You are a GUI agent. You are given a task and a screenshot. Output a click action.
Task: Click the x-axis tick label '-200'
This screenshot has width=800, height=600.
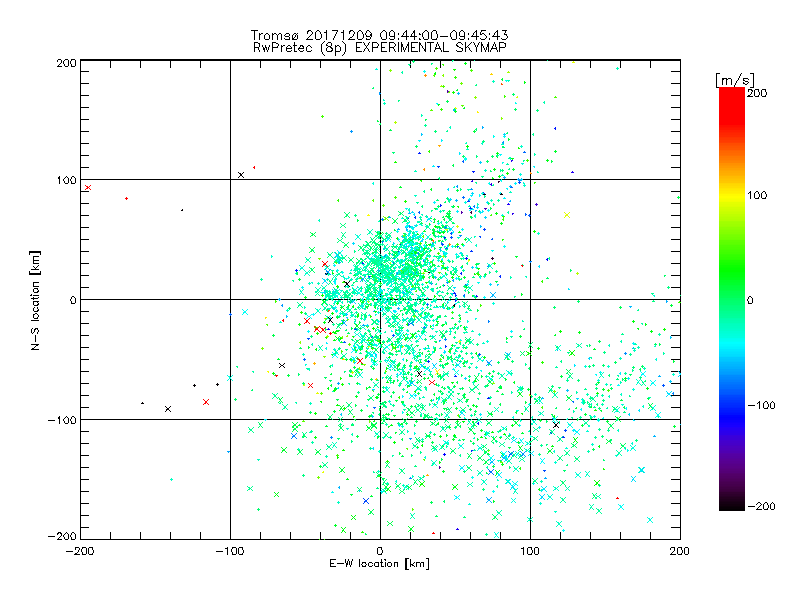tap(80, 552)
